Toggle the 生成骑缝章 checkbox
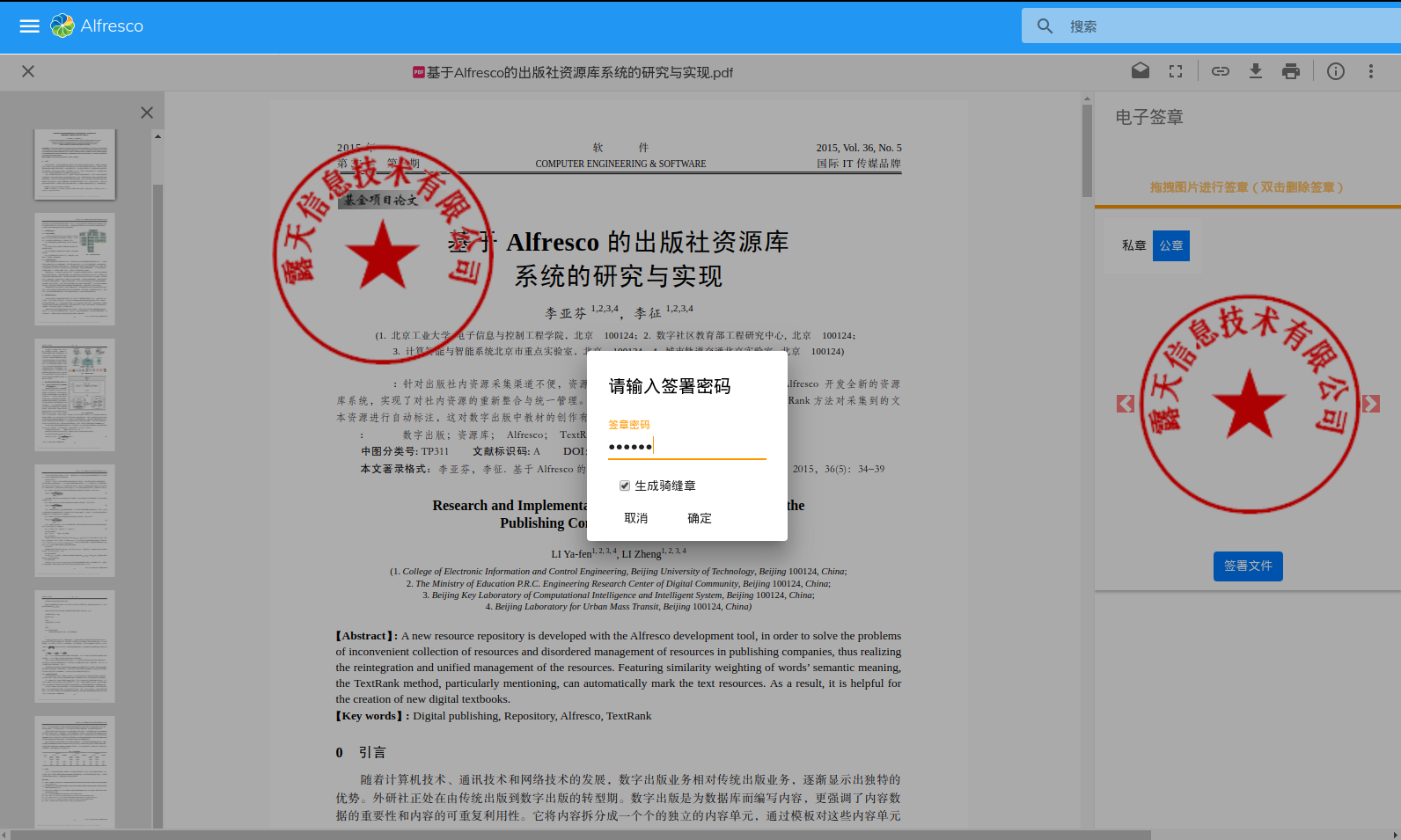The width and height of the screenshot is (1401, 840). 625,486
